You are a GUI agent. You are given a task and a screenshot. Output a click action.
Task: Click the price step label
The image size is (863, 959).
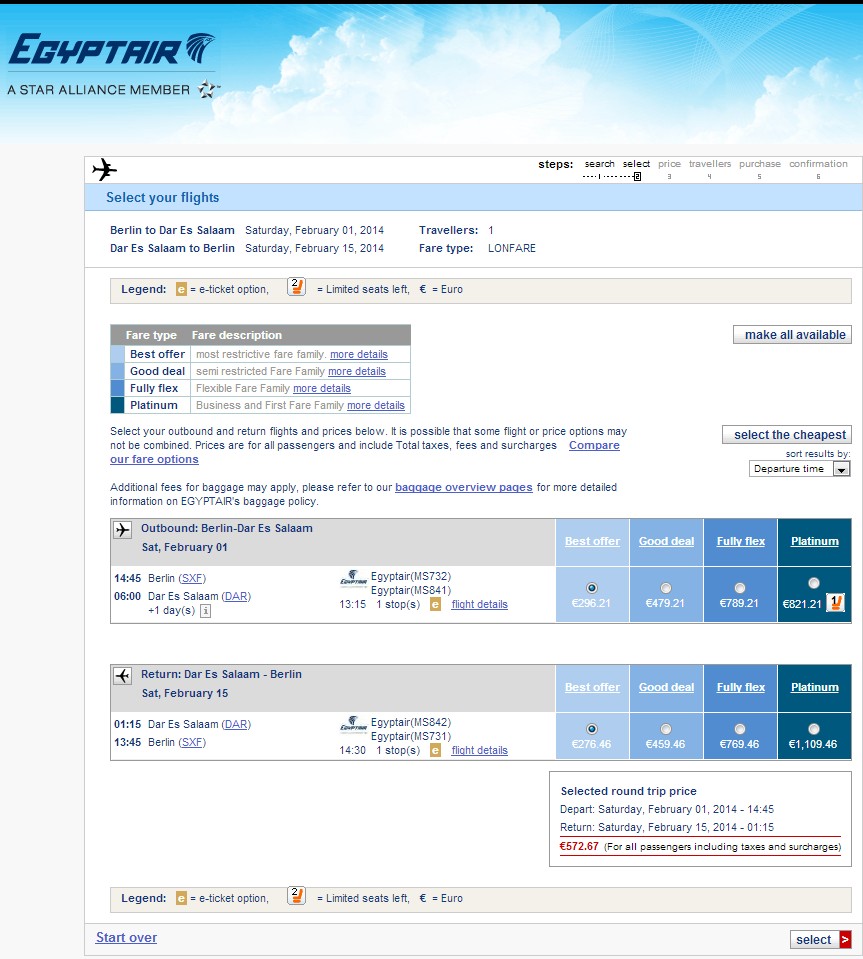[x=669, y=164]
